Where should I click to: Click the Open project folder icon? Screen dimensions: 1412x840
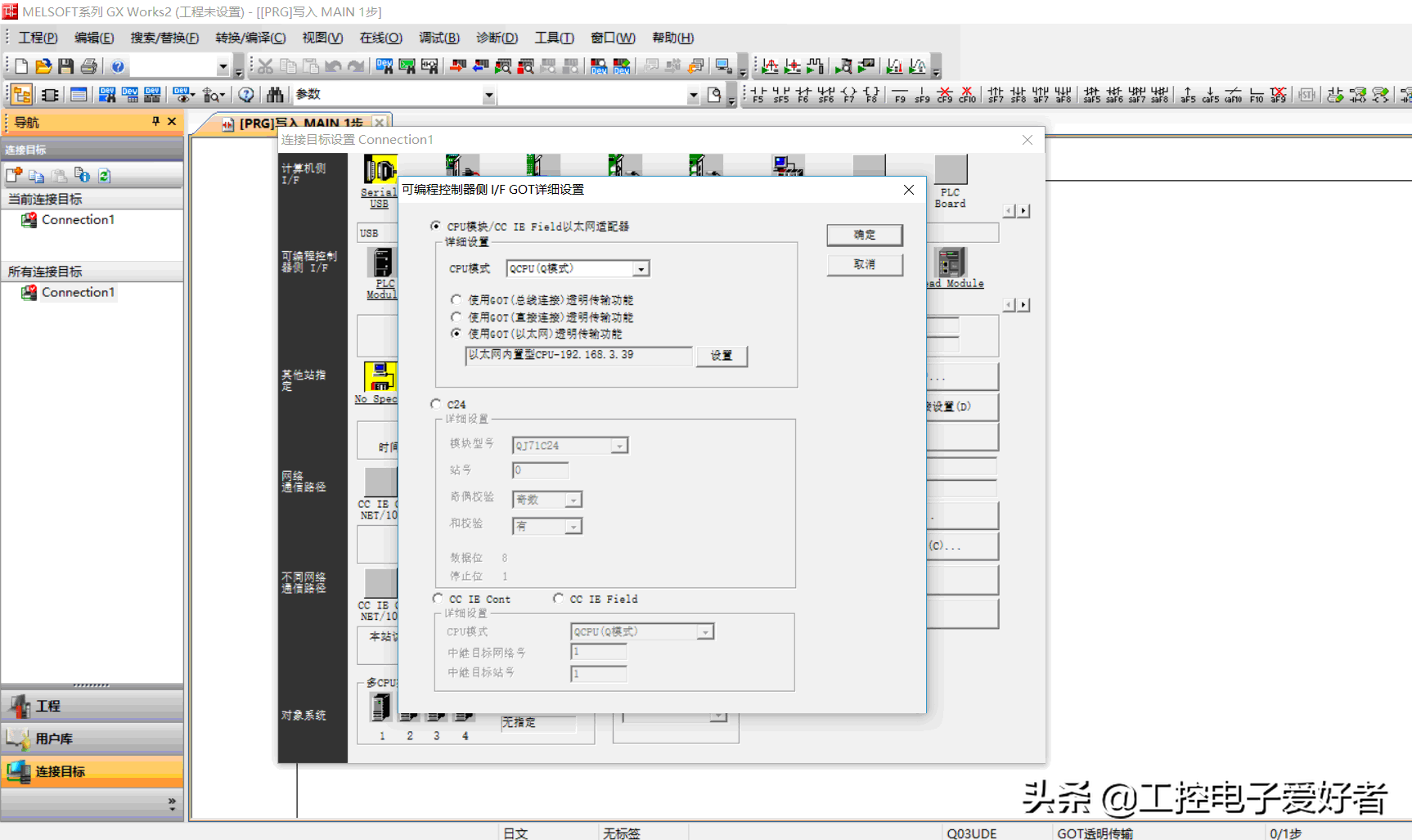point(43,66)
